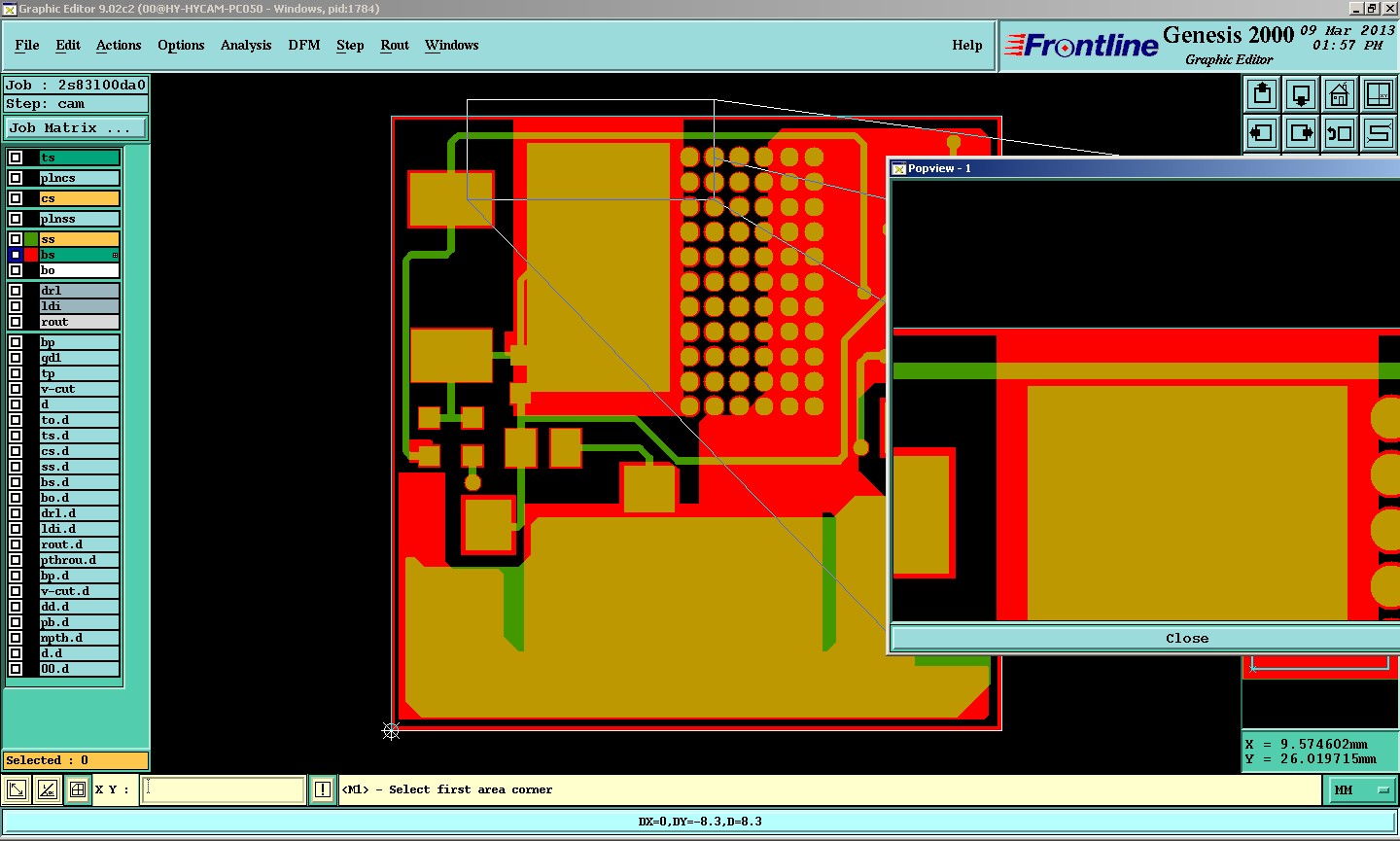This screenshot has height=841, width=1400.
Task: Click the exclamation mark icon beside XY field
Action: 323,789
